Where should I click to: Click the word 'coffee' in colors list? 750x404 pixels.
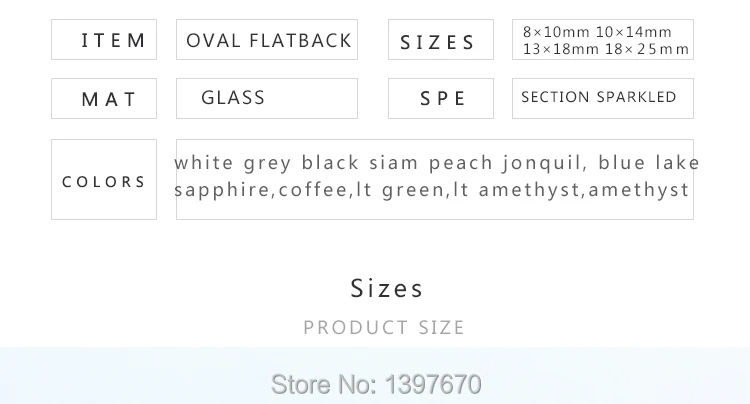[x=313, y=190]
